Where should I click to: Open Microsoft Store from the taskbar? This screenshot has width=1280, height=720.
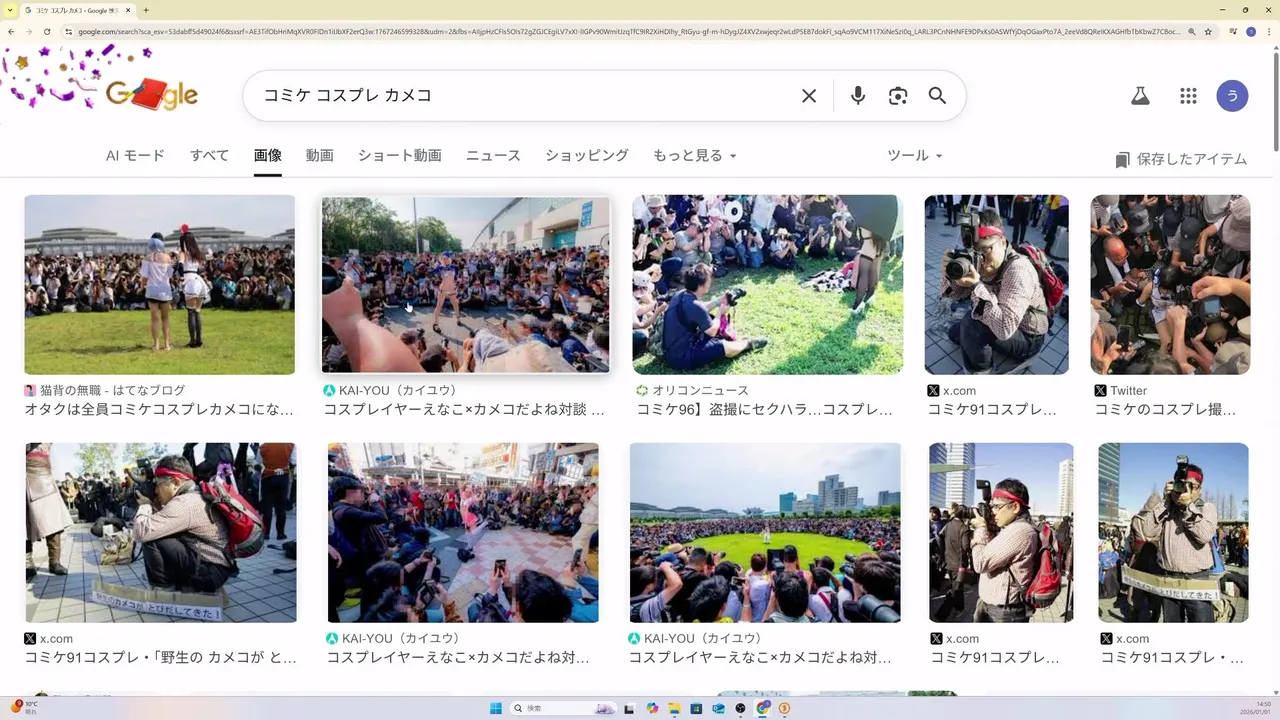tap(696, 708)
